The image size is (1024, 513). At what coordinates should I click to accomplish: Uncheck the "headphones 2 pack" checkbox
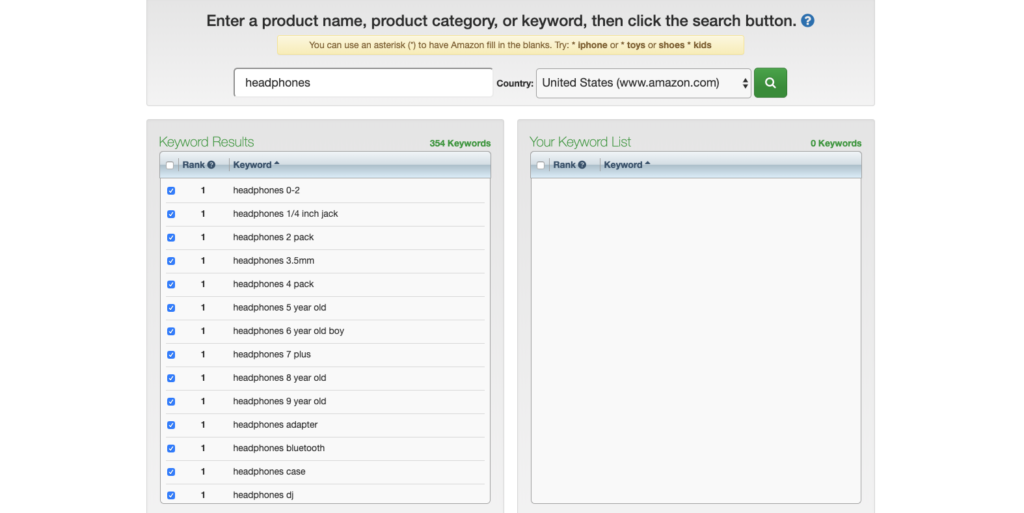(x=171, y=238)
